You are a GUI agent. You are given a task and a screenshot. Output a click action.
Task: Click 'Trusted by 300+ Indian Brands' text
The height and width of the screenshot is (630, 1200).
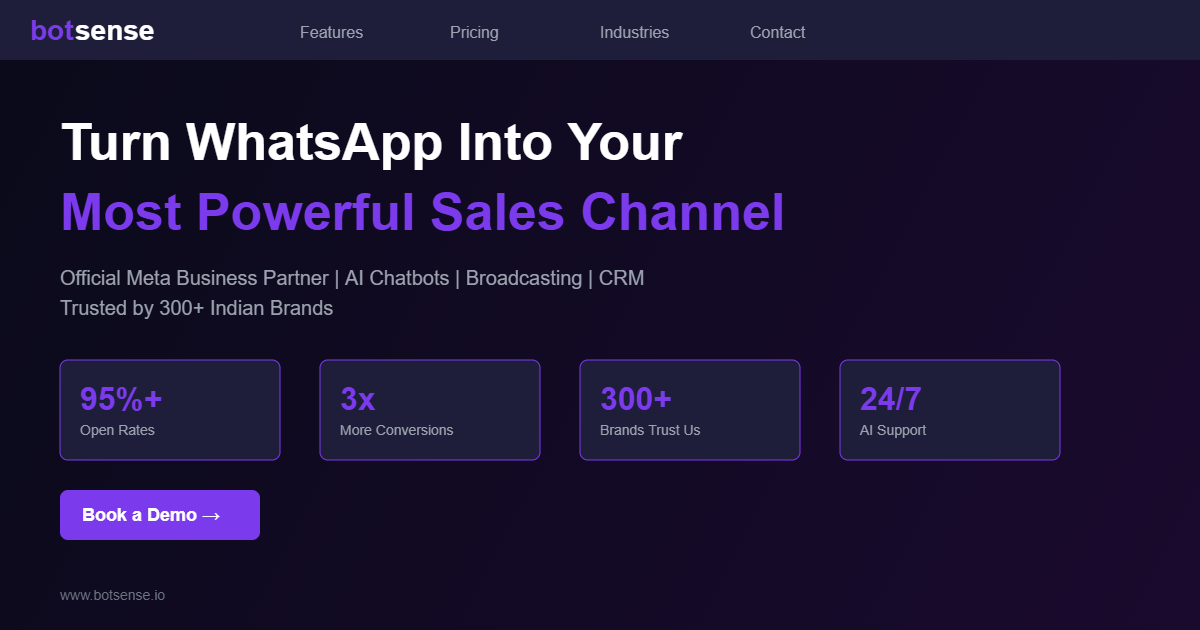(x=196, y=308)
